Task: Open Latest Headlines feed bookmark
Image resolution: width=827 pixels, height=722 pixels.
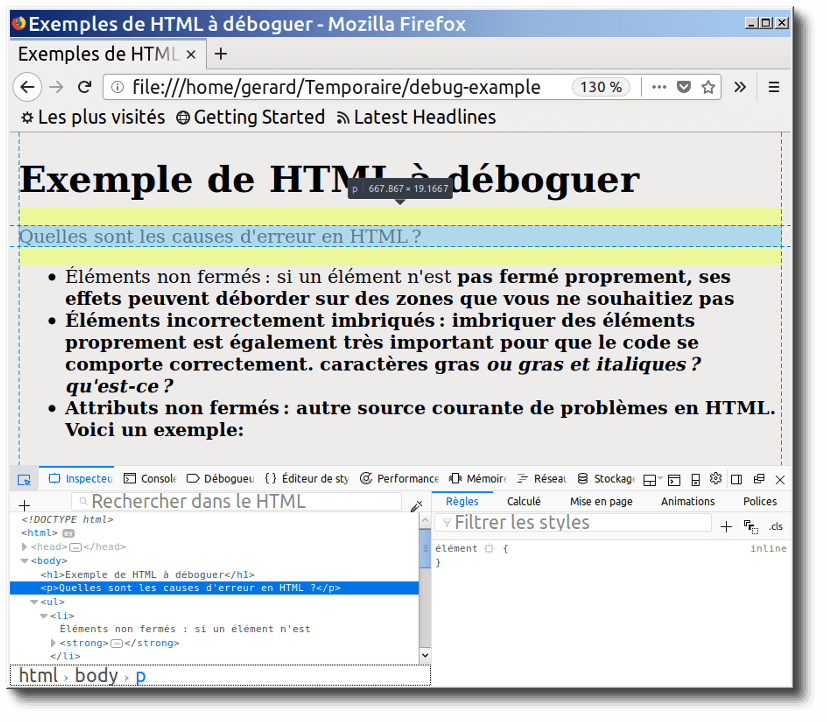Action: [416, 117]
